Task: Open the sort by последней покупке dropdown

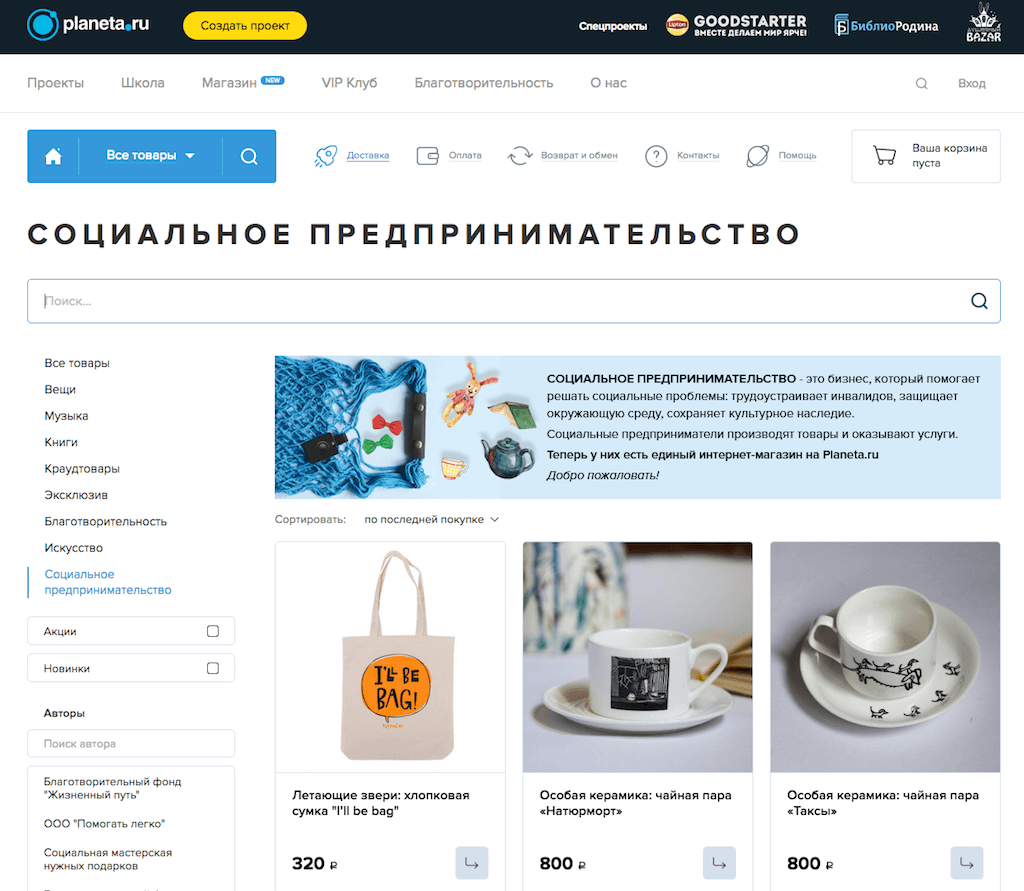Action: (431, 519)
